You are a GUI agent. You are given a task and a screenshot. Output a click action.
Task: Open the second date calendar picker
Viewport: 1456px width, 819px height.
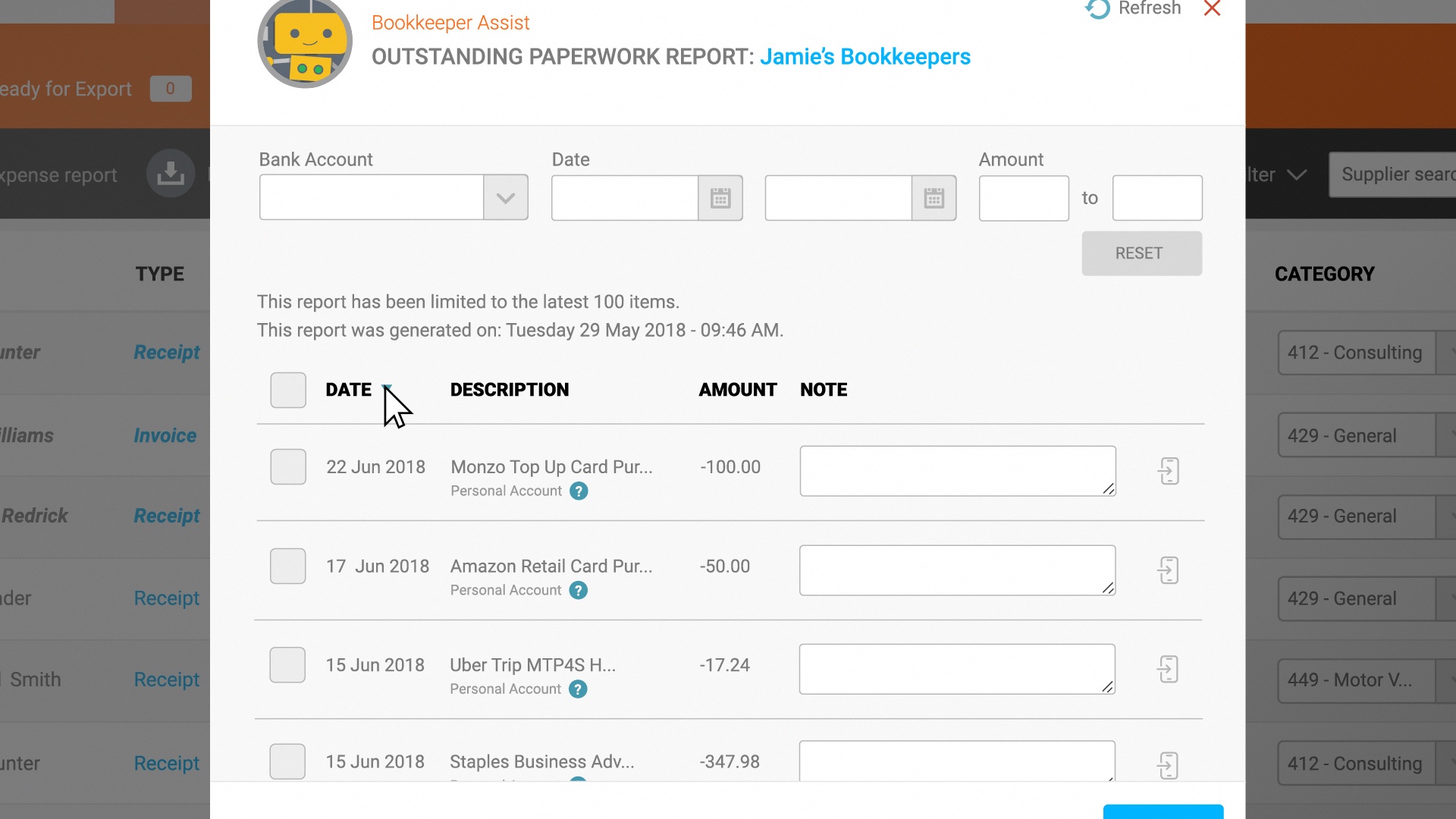934,198
